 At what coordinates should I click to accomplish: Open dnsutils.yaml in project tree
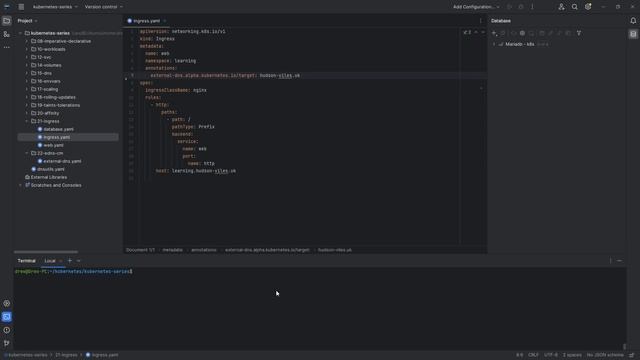(x=51, y=169)
